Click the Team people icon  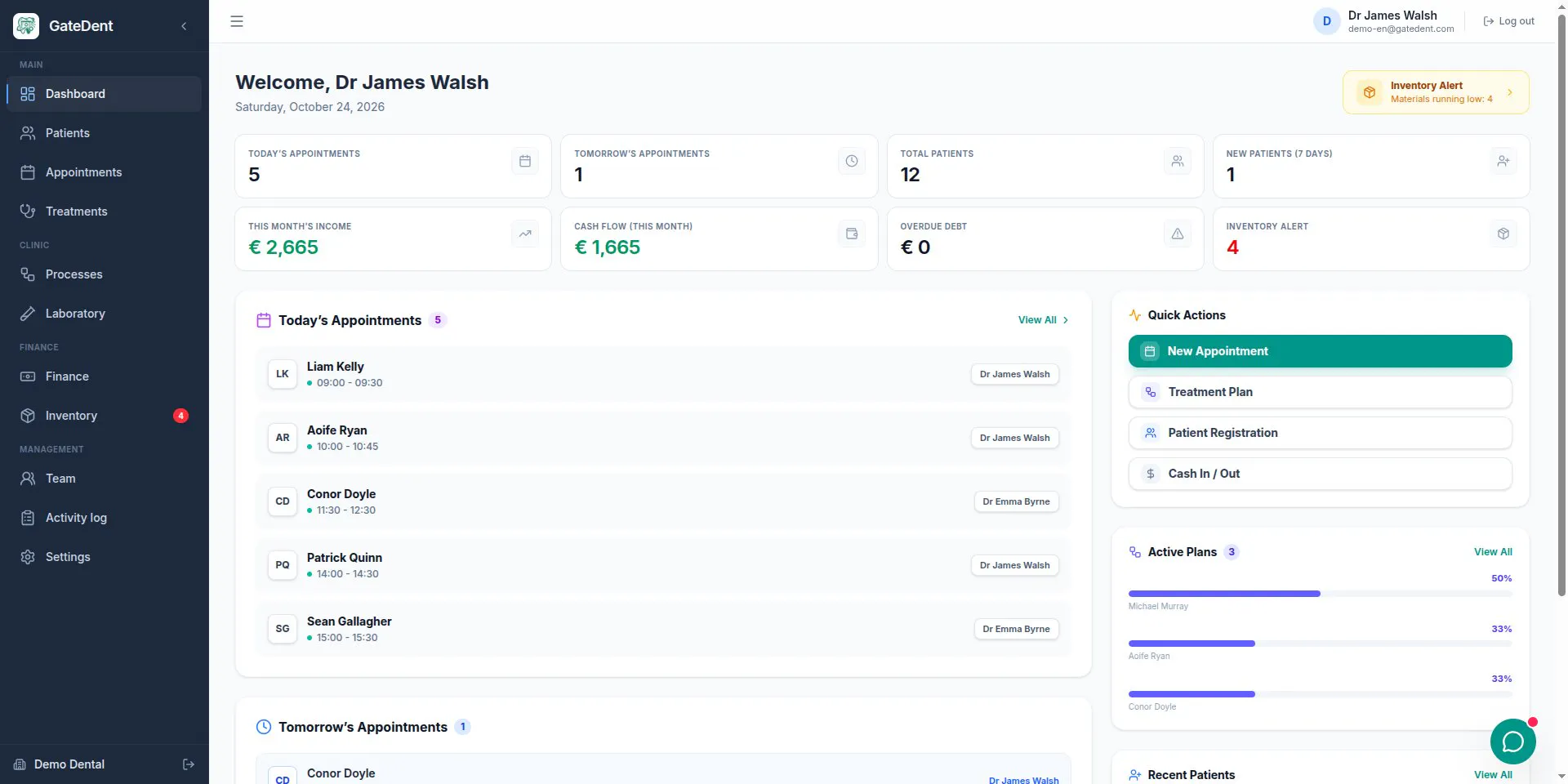28,479
